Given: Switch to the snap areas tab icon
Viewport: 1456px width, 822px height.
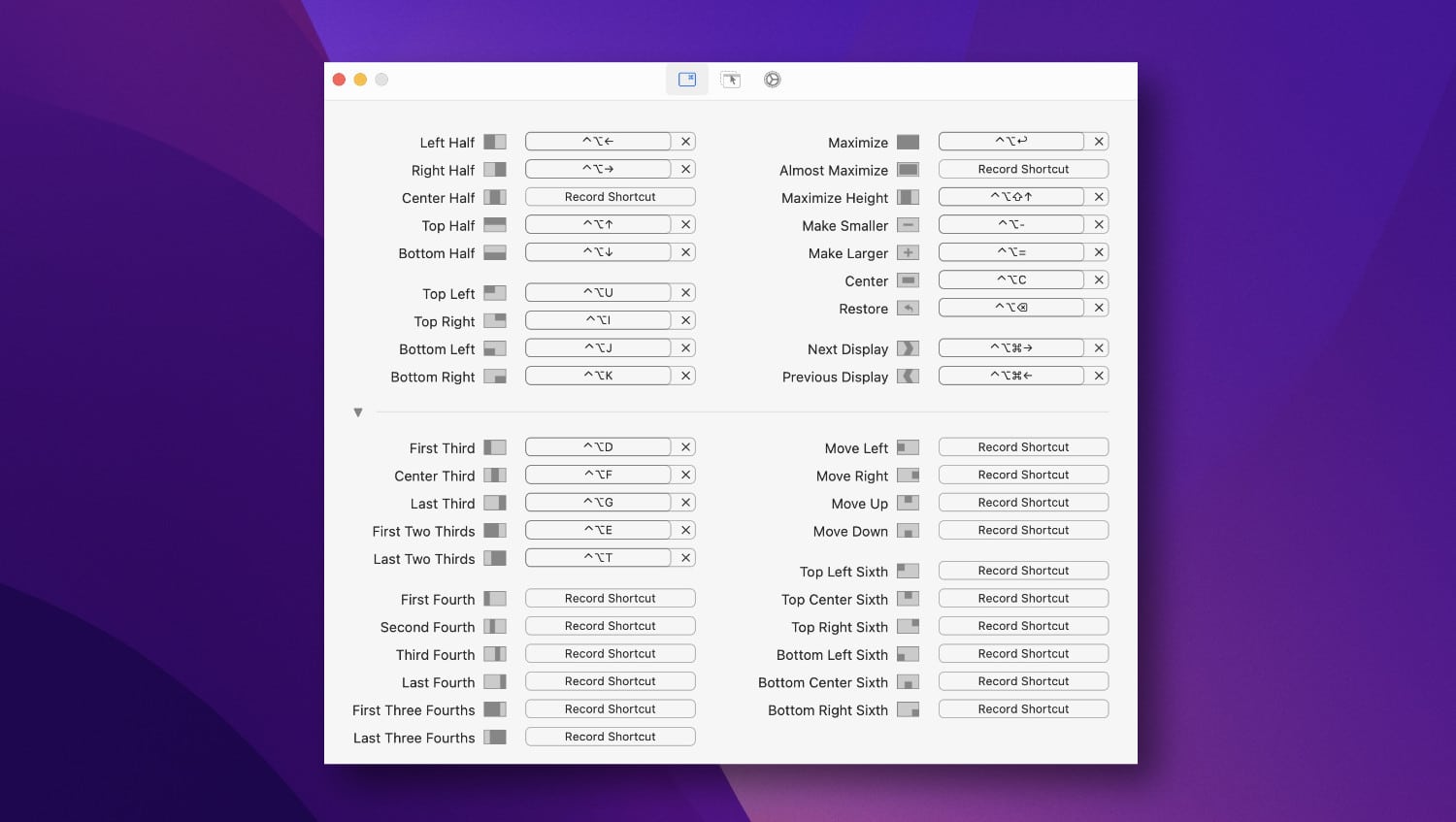Looking at the screenshot, I should coord(731,80).
